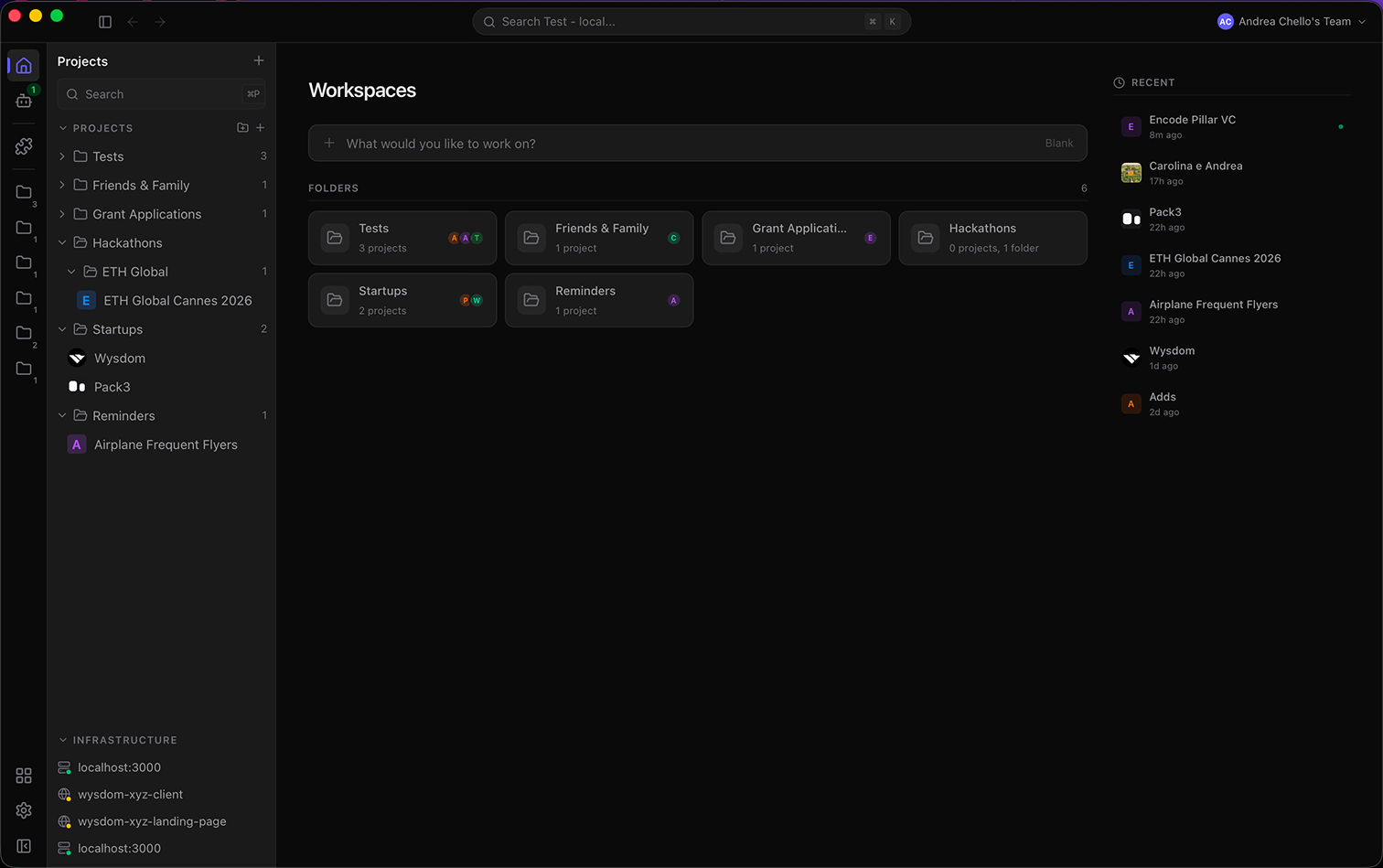Screen dimensions: 1383x868
Task: Collapse the INFRASTRUCTURE section
Action: point(62,740)
